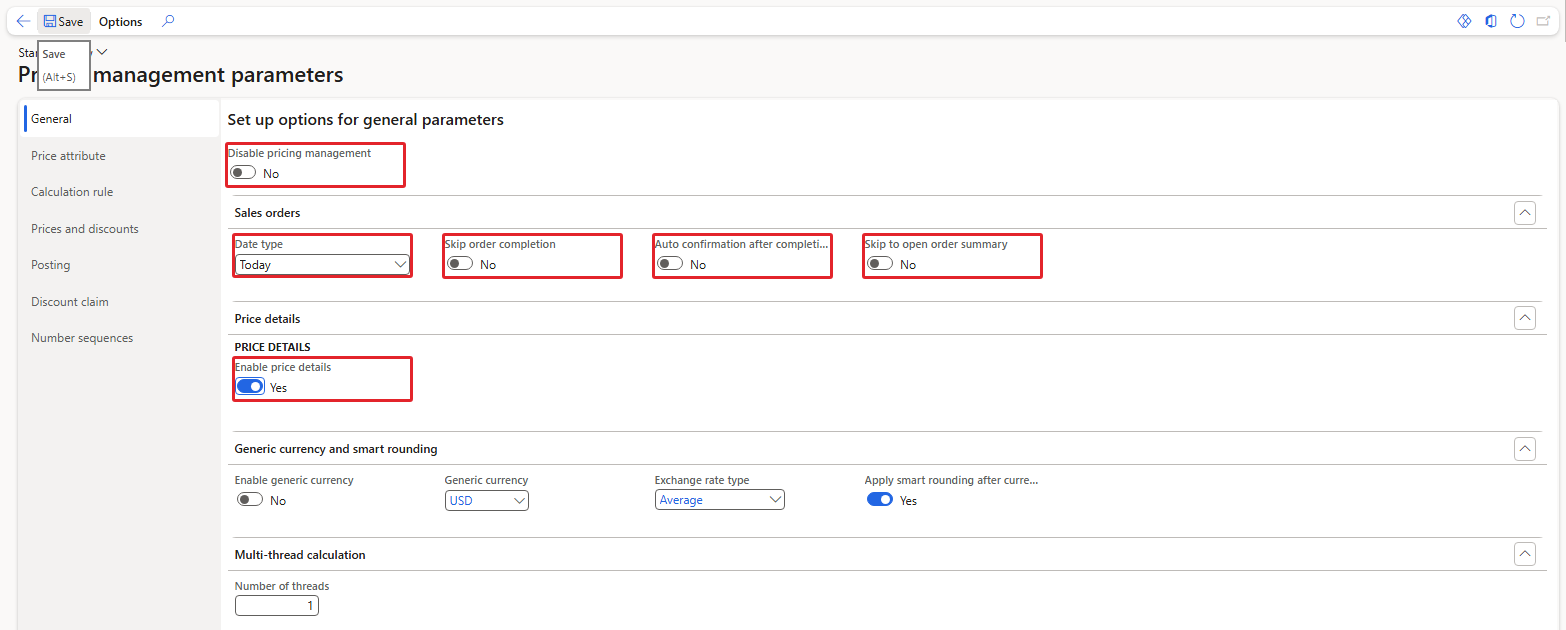Image resolution: width=1566 pixels, height=630 pixels.
Task: Open the Date type dropdown
Action: (x=322, y=265)
